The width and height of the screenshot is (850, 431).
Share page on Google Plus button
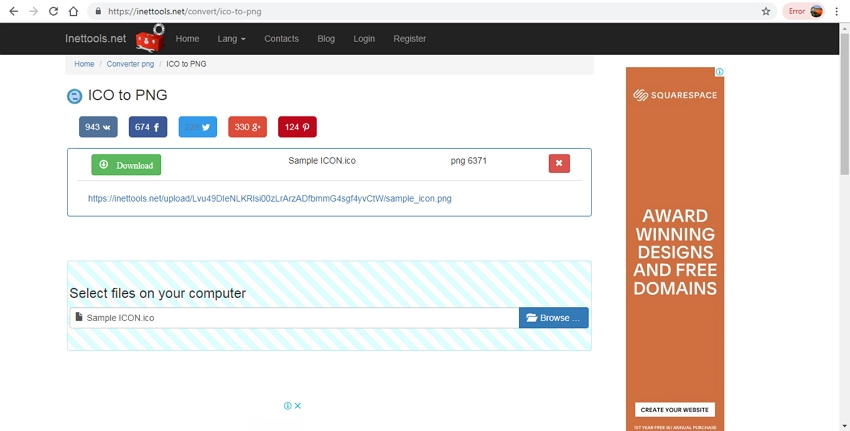(x=247, y=127)
